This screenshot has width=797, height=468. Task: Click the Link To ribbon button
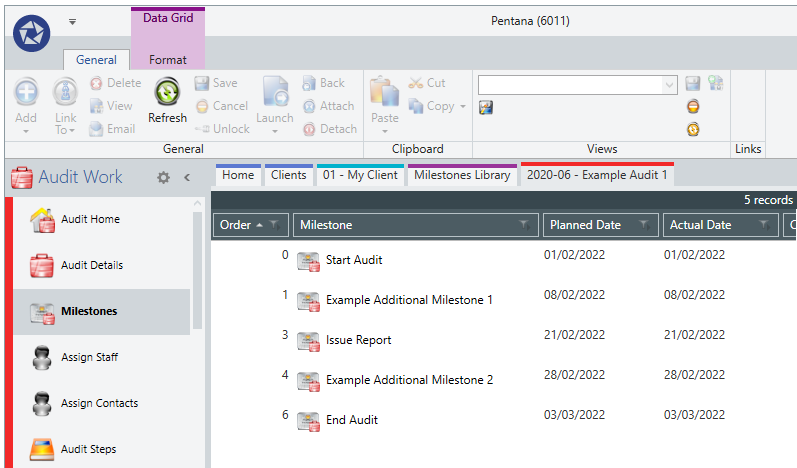click(x=66, y=106)
